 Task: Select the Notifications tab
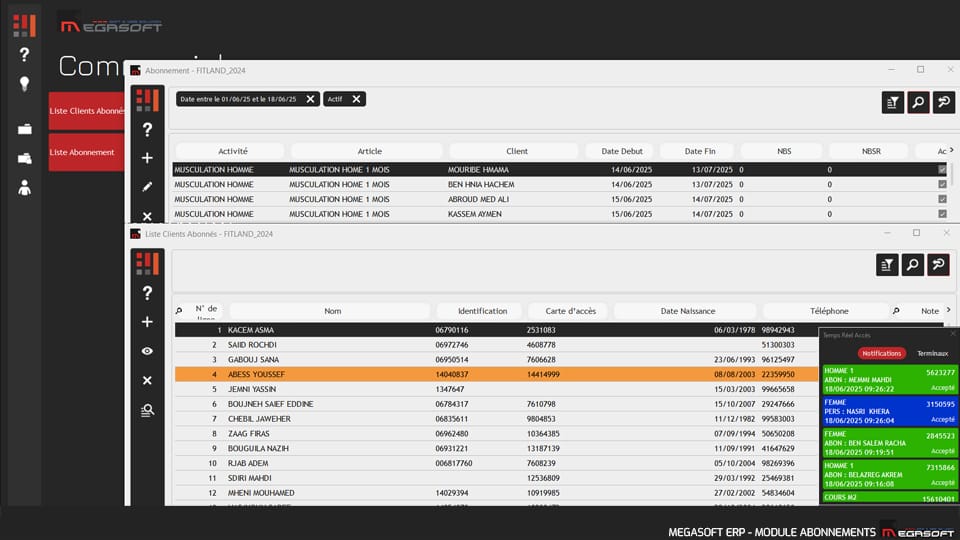click(881, 353)
